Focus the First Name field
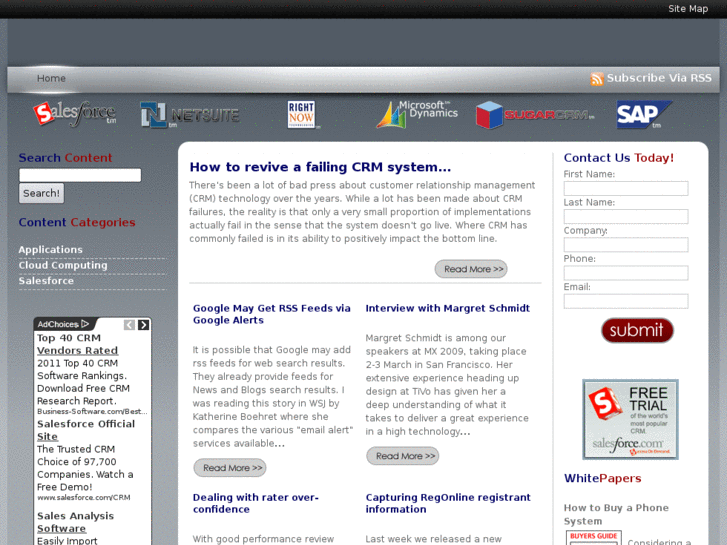The image size is (727, 545). pos(626,188)
